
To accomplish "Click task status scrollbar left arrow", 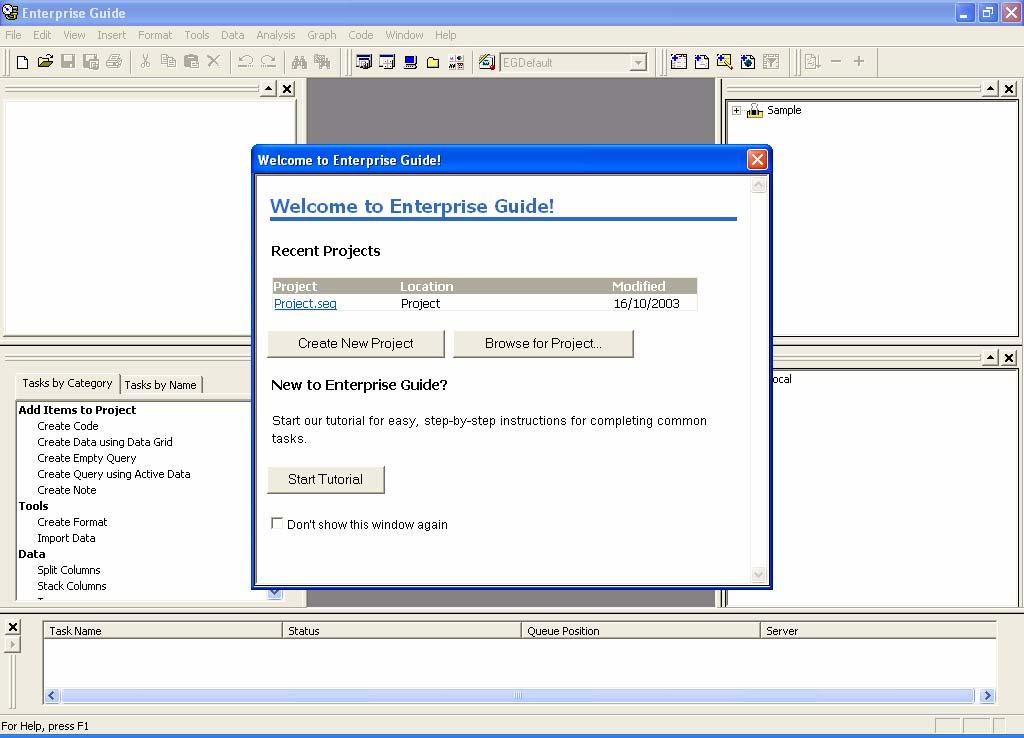I will click(x=52, y=696).
